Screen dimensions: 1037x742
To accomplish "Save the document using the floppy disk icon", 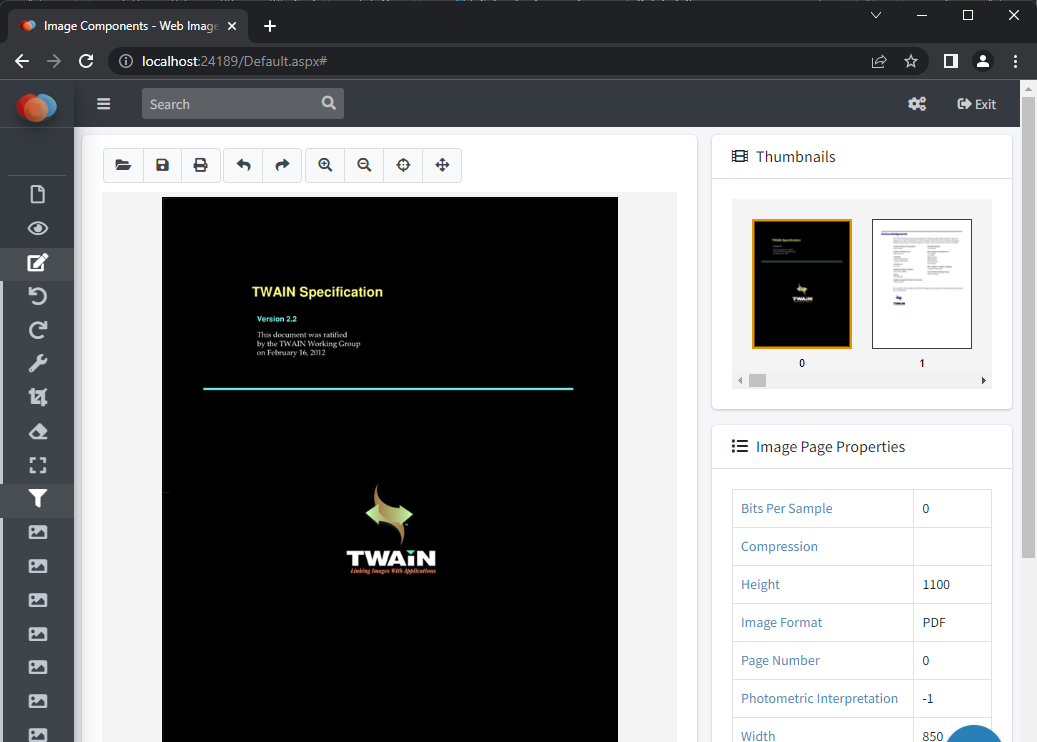I will click(x=162, y=165).
